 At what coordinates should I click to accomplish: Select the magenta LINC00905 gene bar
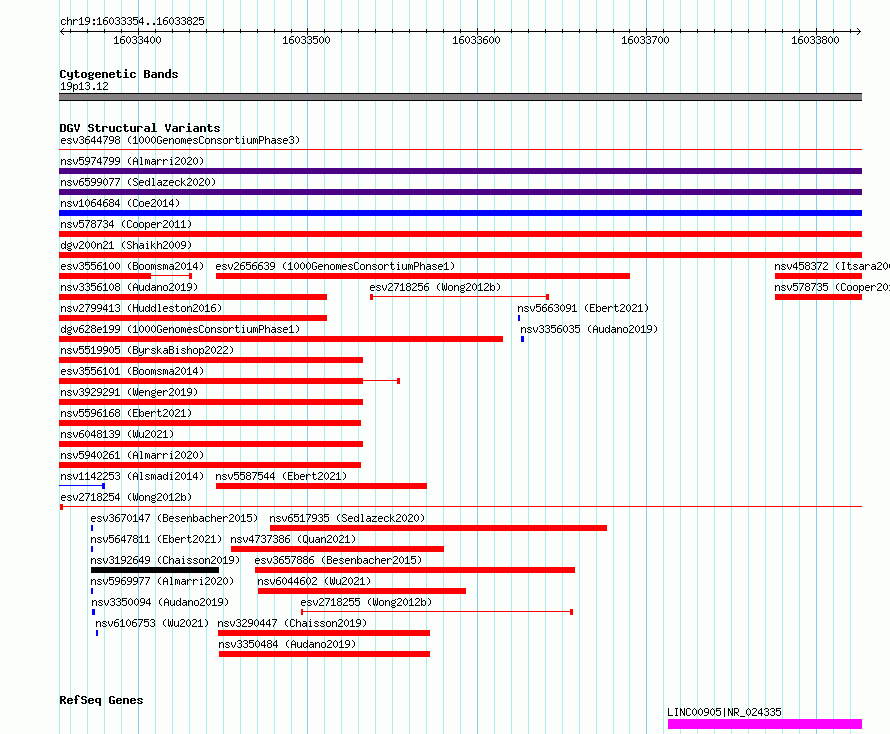[x=765, y=724]
